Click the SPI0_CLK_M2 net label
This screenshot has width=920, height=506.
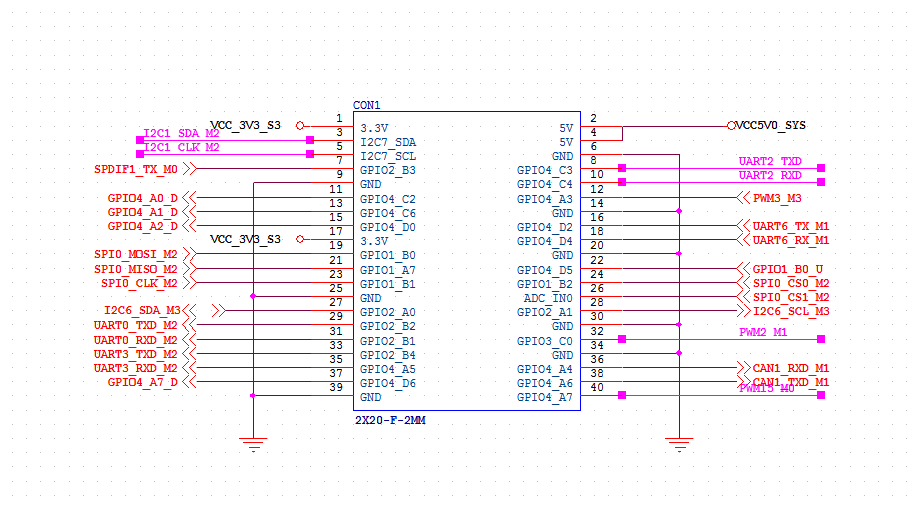[x=139, y=284]
